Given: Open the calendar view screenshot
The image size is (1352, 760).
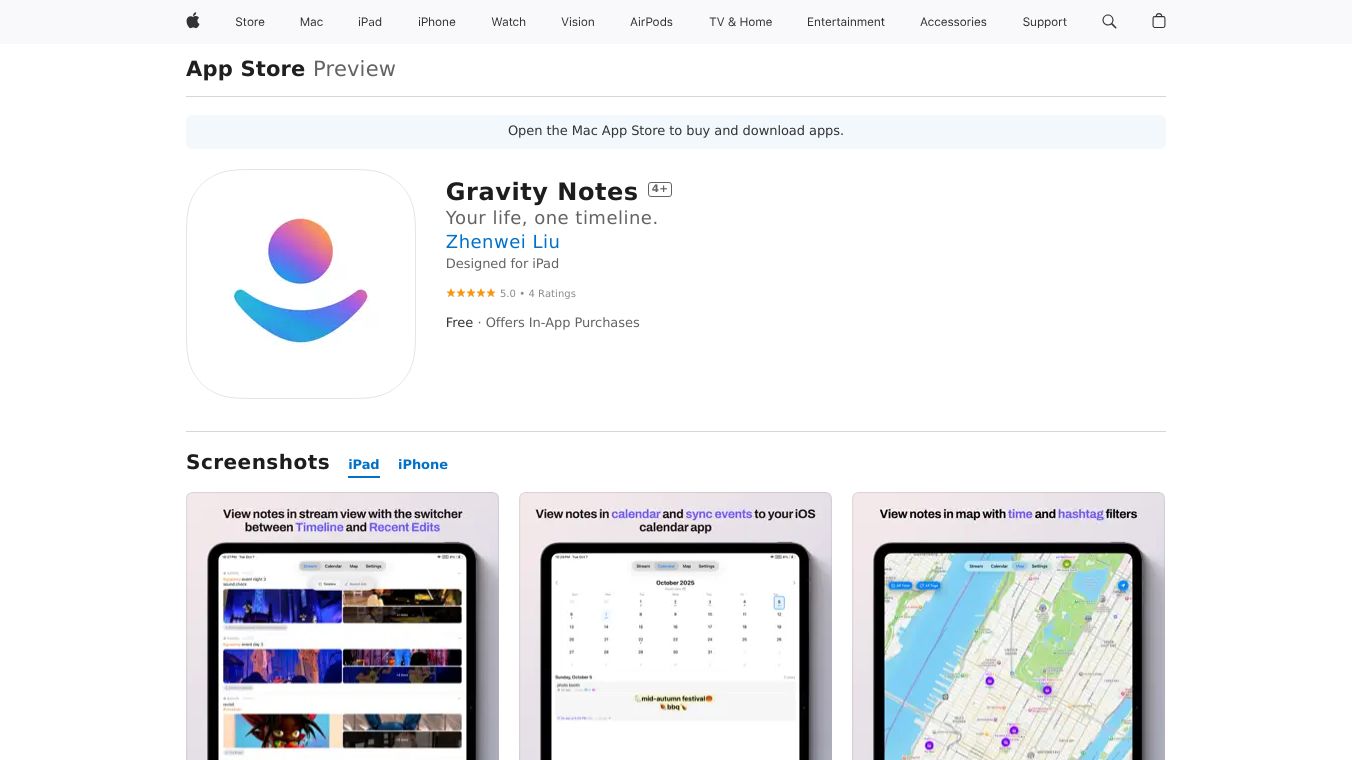Looking at the screenshot, I should click(x=675, y=626).
